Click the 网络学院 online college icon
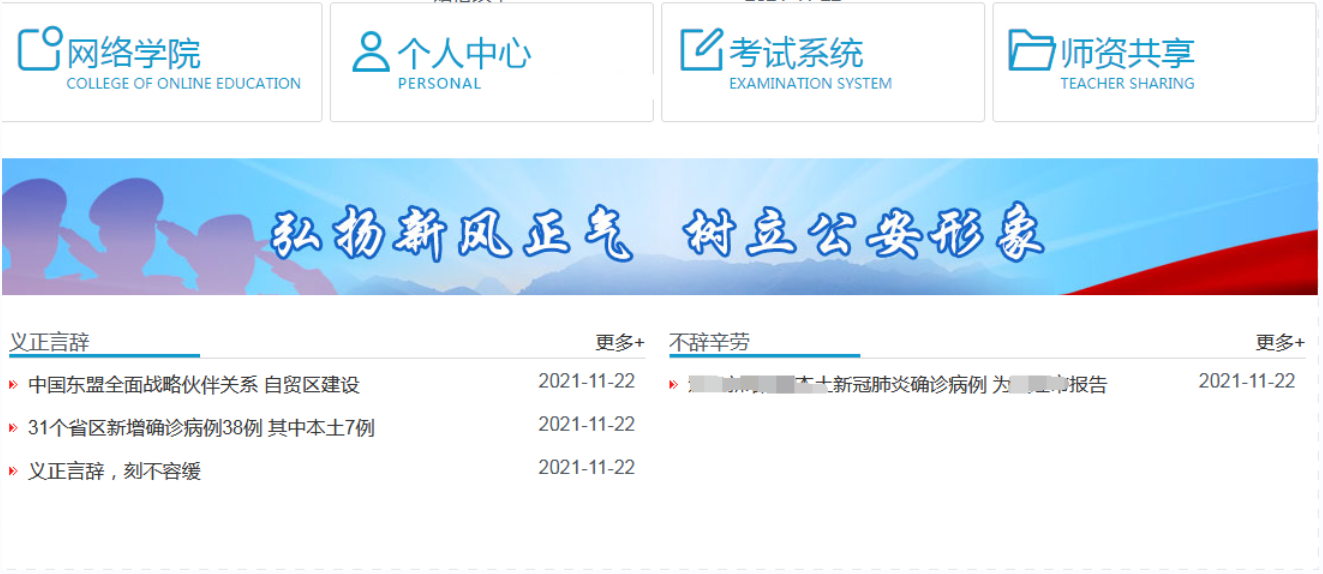The image size is (1323, 574). pos(40,49)
